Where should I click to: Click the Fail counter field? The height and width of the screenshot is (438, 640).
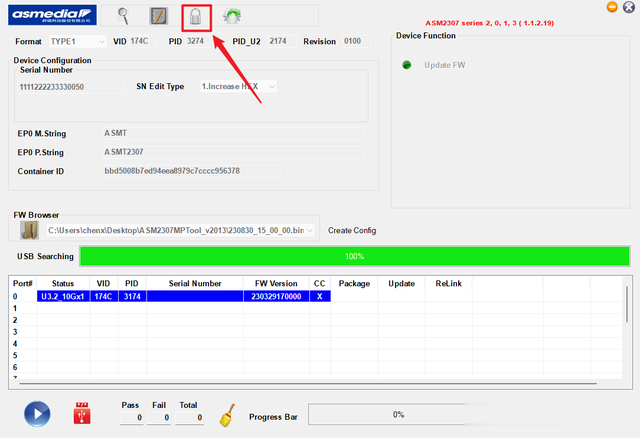tap(159, 418)
